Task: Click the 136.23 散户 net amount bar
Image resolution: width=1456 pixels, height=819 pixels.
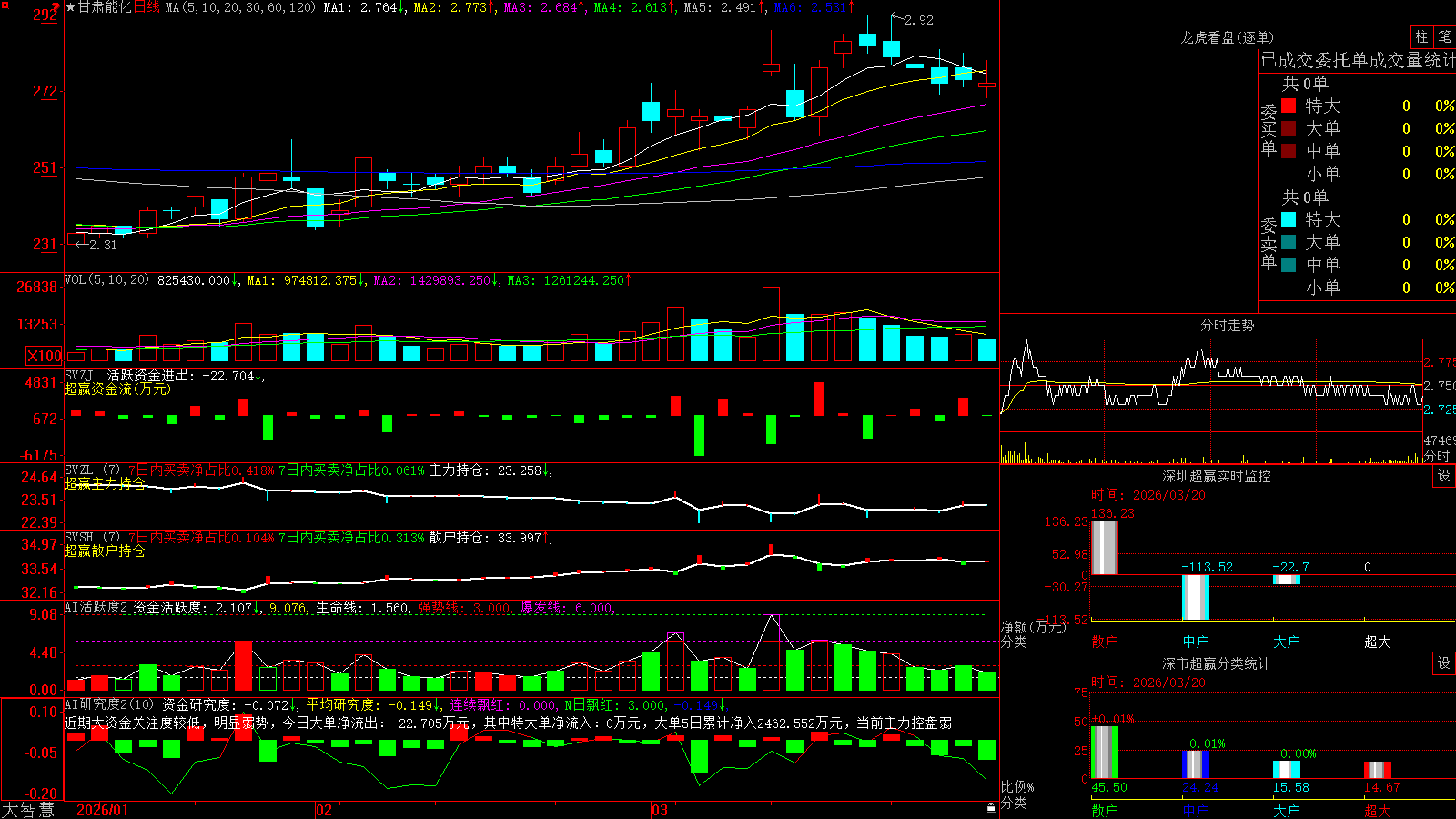Action: (x=1105, y=547)
